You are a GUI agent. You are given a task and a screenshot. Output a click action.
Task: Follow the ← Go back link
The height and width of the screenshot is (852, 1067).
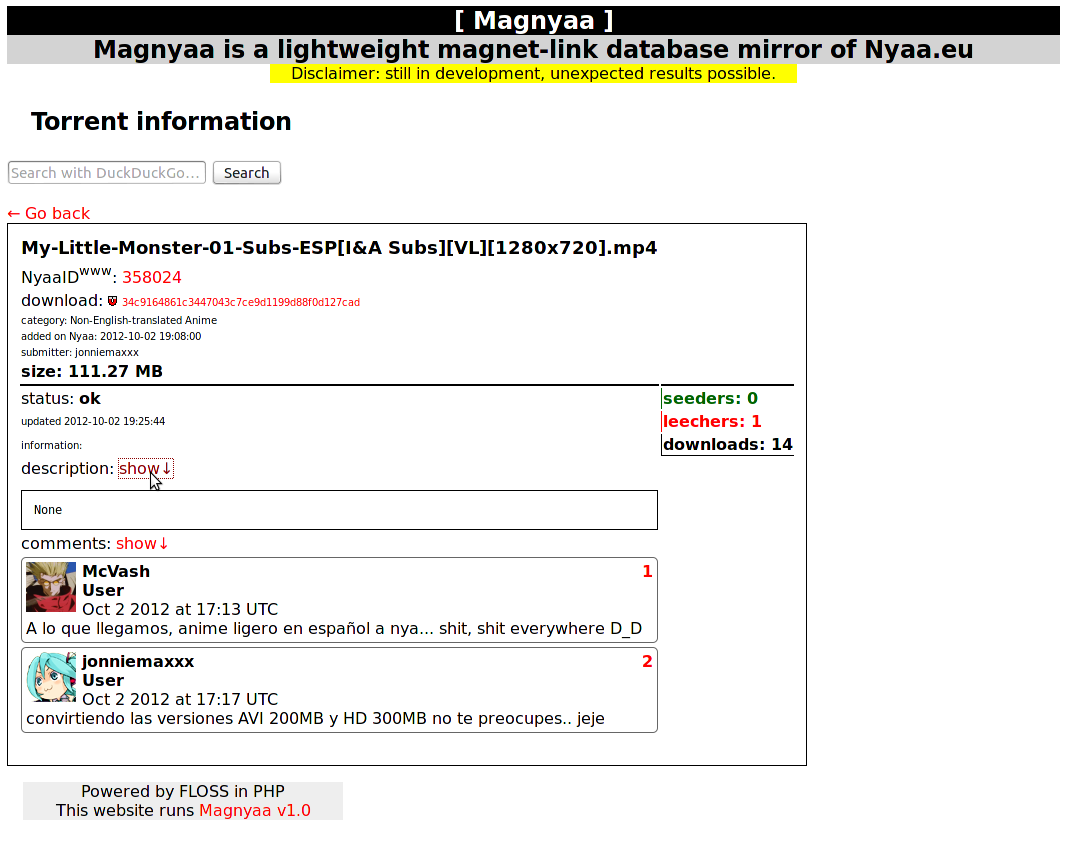[49, 214]
